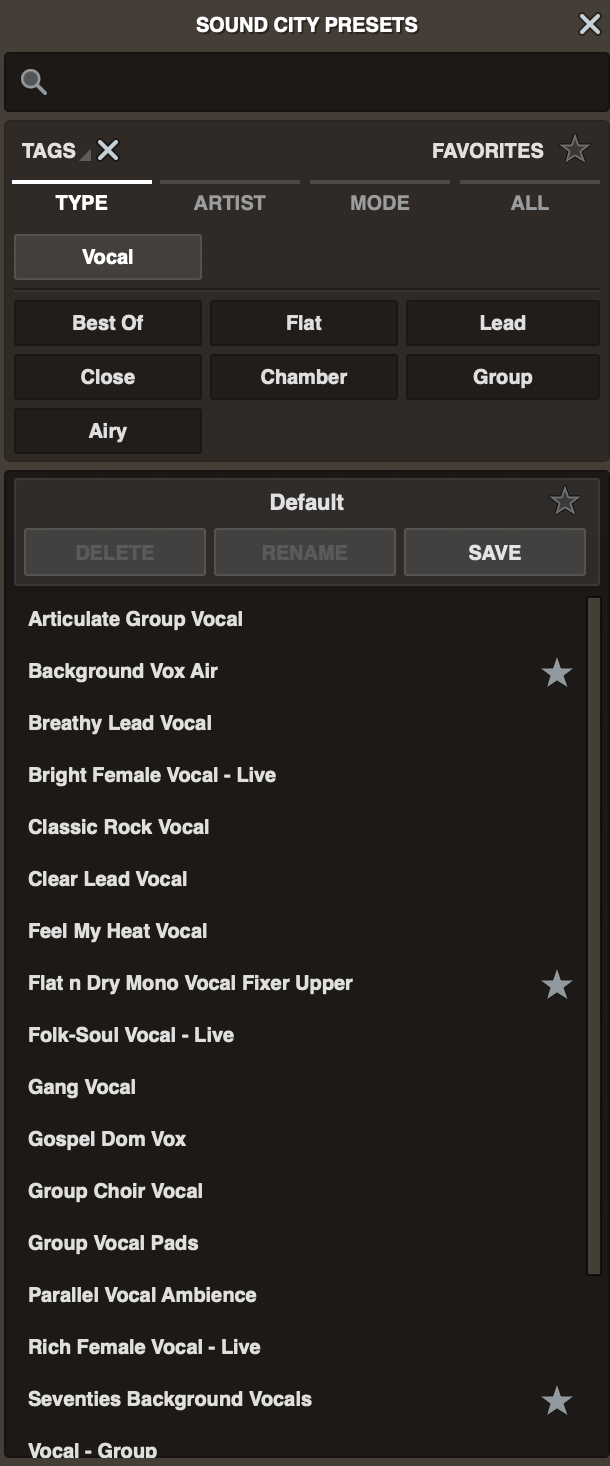Enable the Chamber tag filter

point(304,377)
